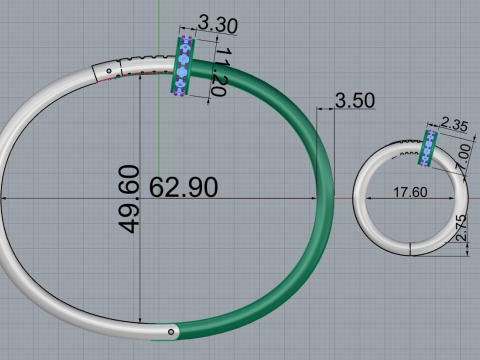Image resolution: width=480 pixels, height=360 pixels.
Task: Click the 11.20 dimension text
Action: tap(222, 72)
